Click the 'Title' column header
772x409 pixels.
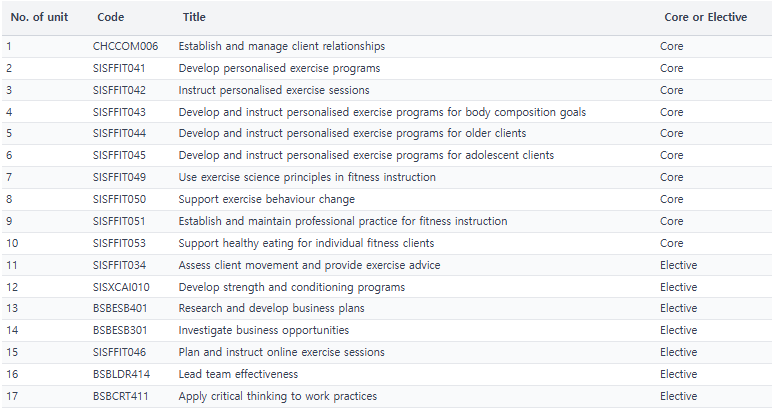[194, 17]
